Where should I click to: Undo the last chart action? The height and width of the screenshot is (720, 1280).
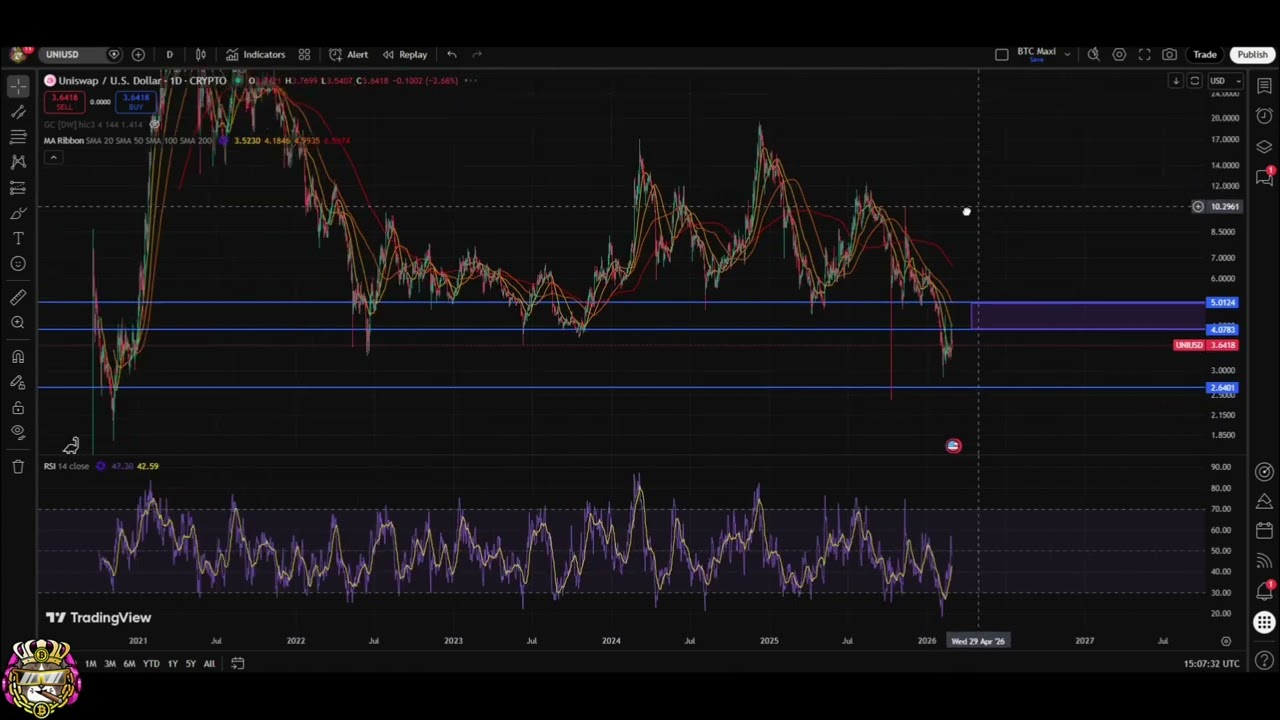coord(452,54)
